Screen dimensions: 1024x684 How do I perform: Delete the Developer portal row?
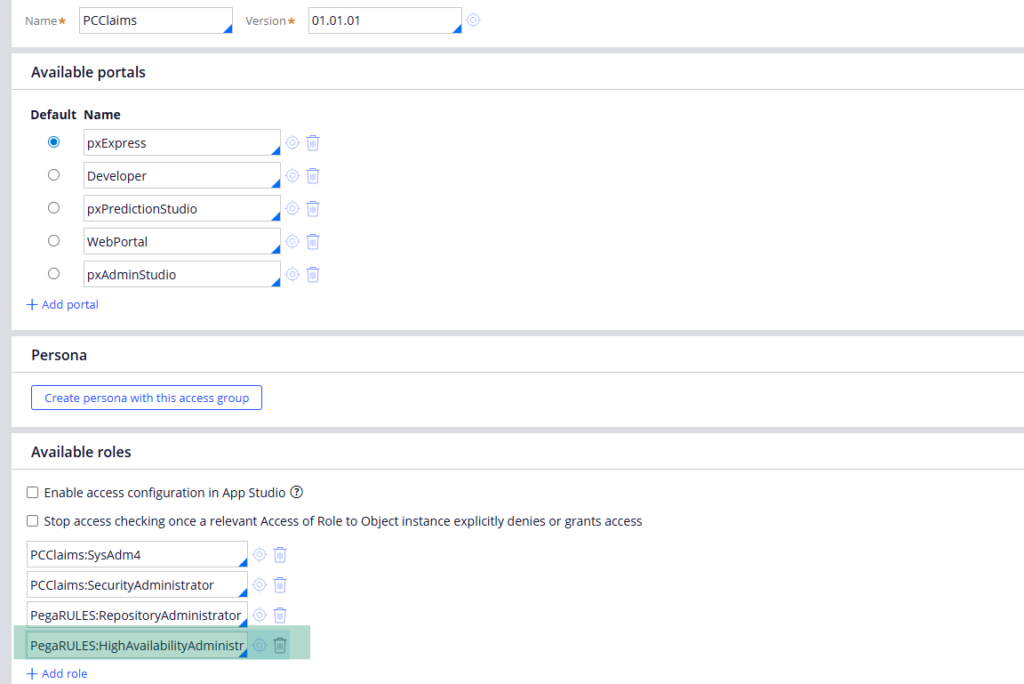pos(313,176)
